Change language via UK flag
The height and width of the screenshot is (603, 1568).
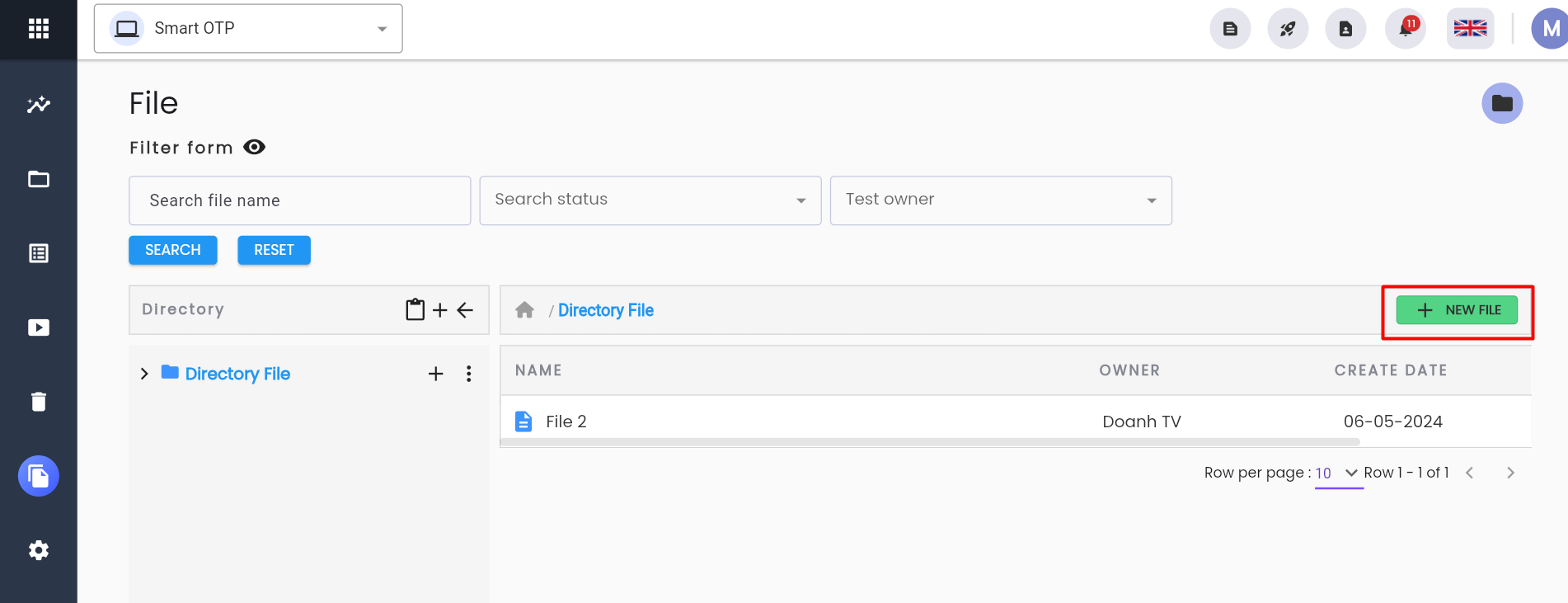click(1470, 29)
